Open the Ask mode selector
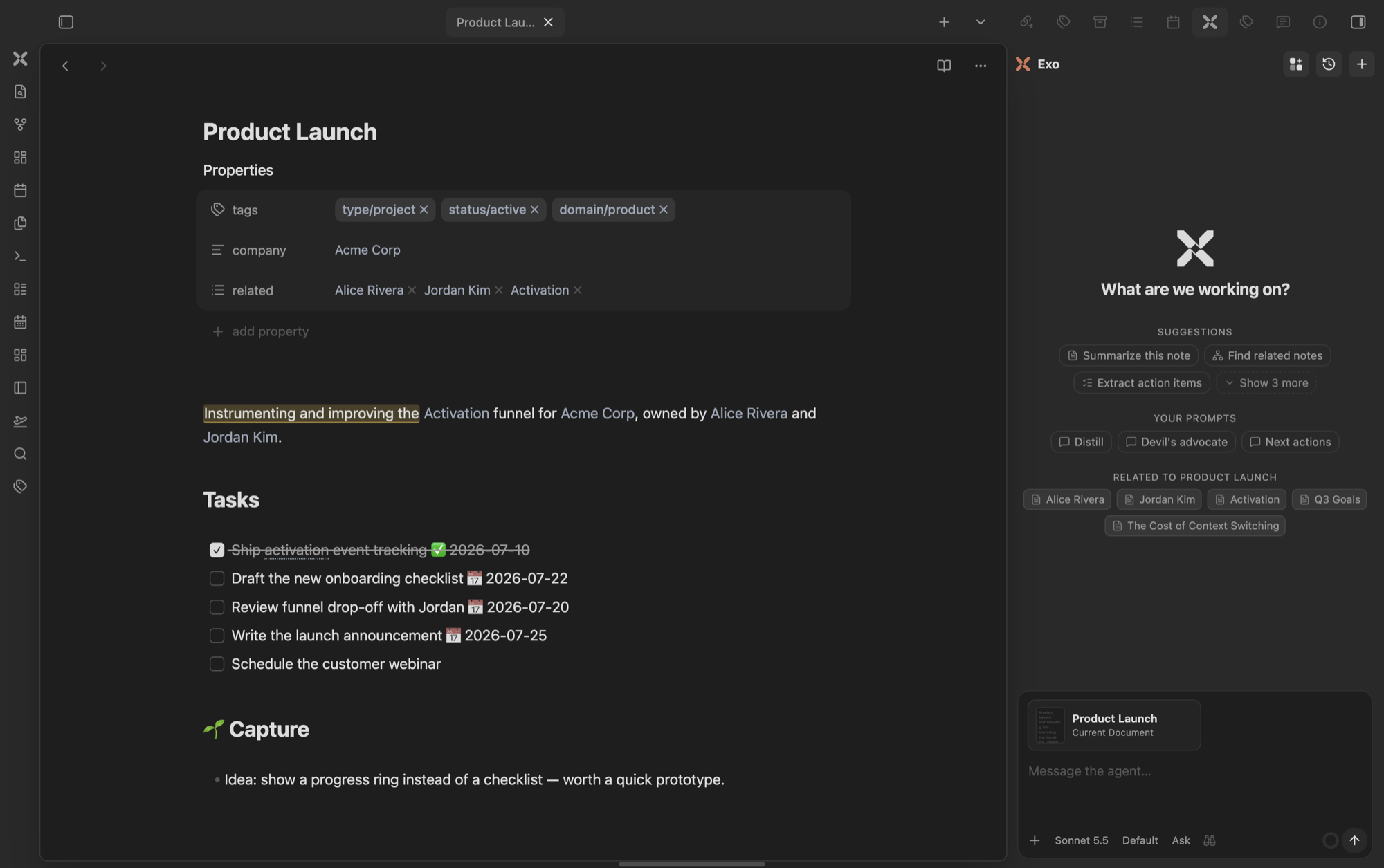The height and width of the screenshot is (868, 1384). pos(1181,840)
